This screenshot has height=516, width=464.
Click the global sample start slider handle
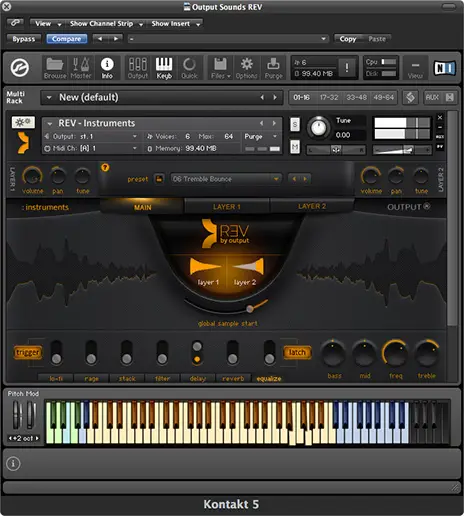(249, 309)
